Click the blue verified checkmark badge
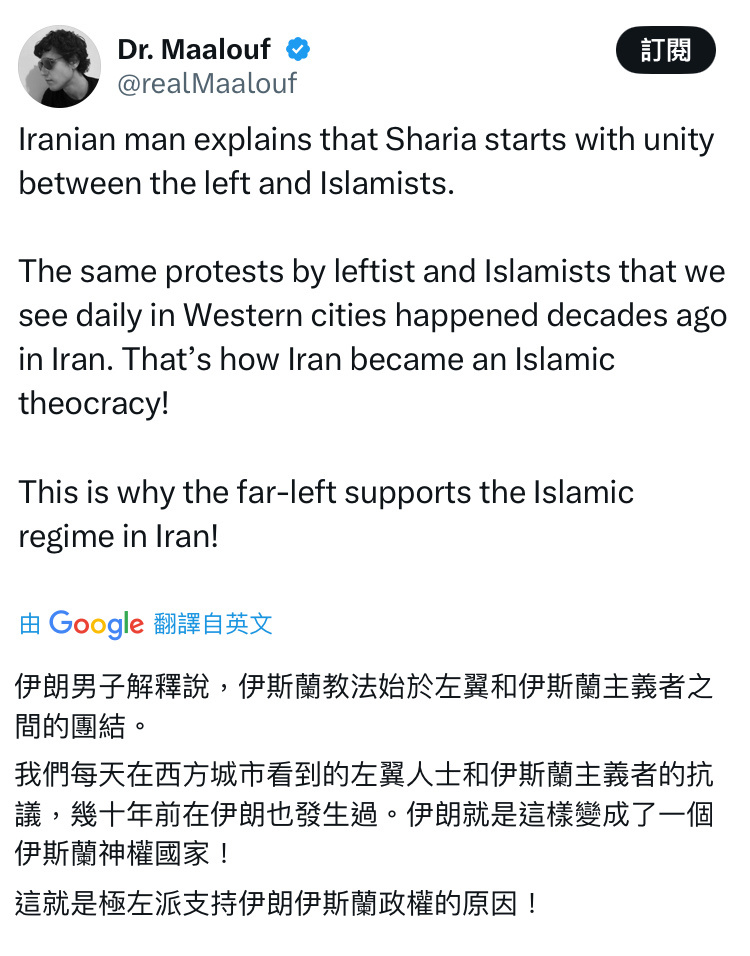The image size is (750, 956). click(x=298, y=49)
